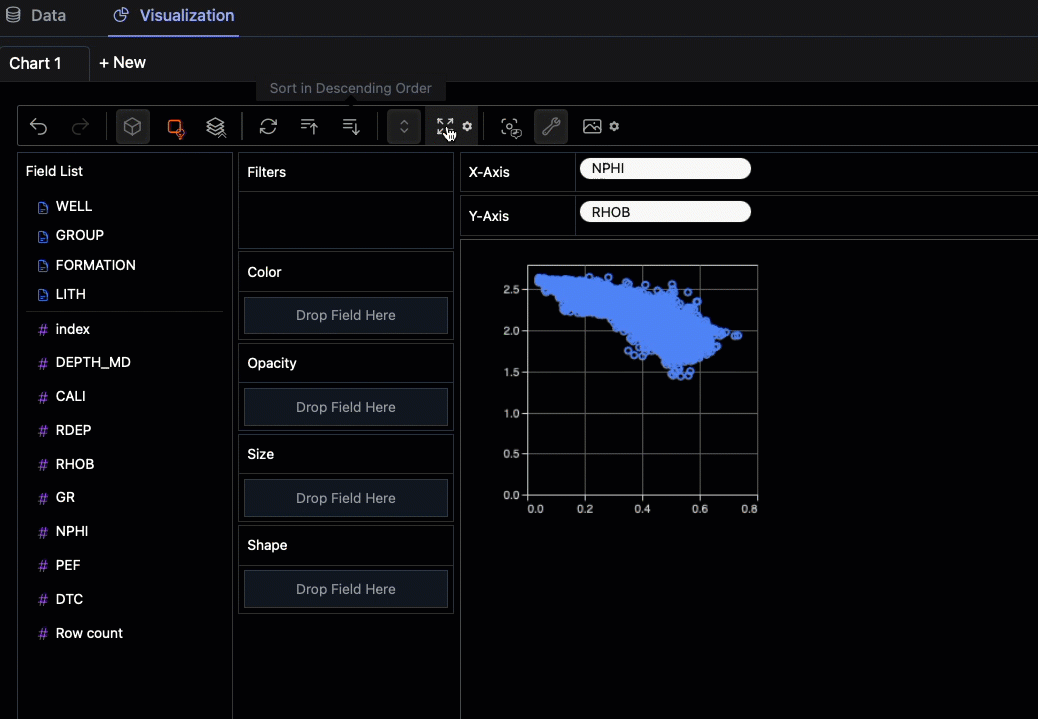Click the undo arrow icon
The image size is (1038, 719).
pos(39,127)
